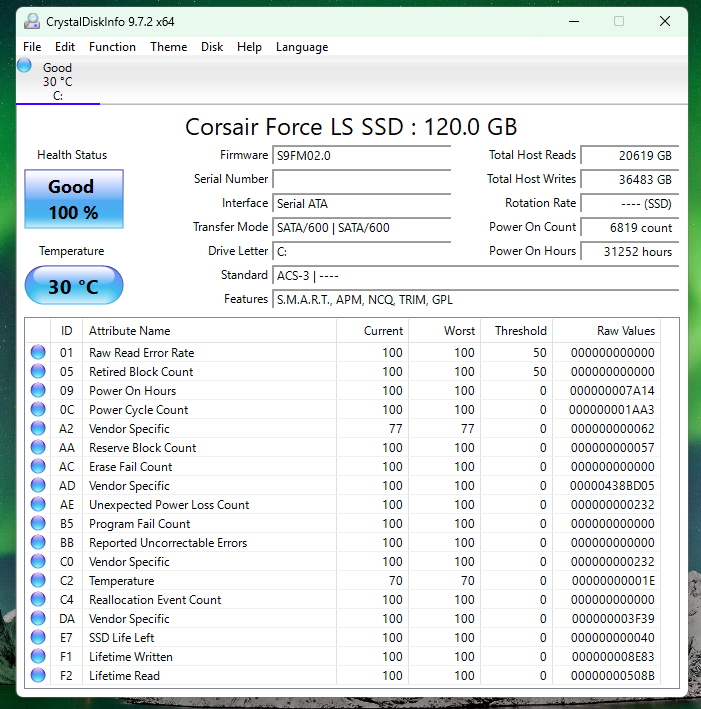Image resolution: width=701 pixels, height=709 pixels.
Task: Open the File menu
Action: [x=32, y=47]
